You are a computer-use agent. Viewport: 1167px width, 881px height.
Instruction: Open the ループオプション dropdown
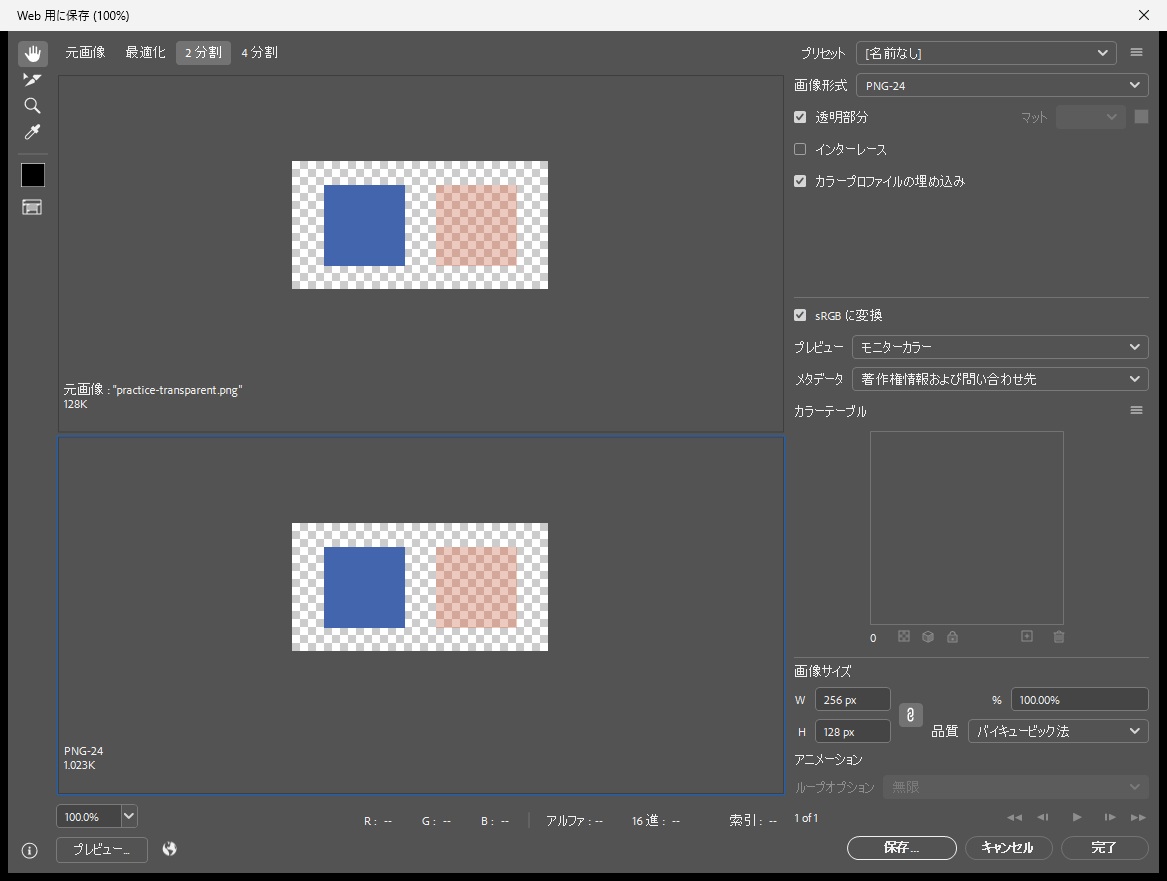click(x=1016, y=787)
